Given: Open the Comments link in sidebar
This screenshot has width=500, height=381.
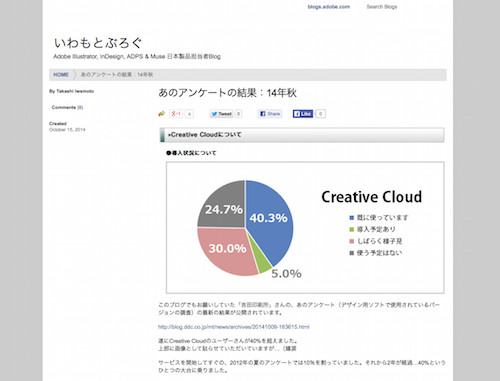Looking at the screenshot, I should [67, 107].
